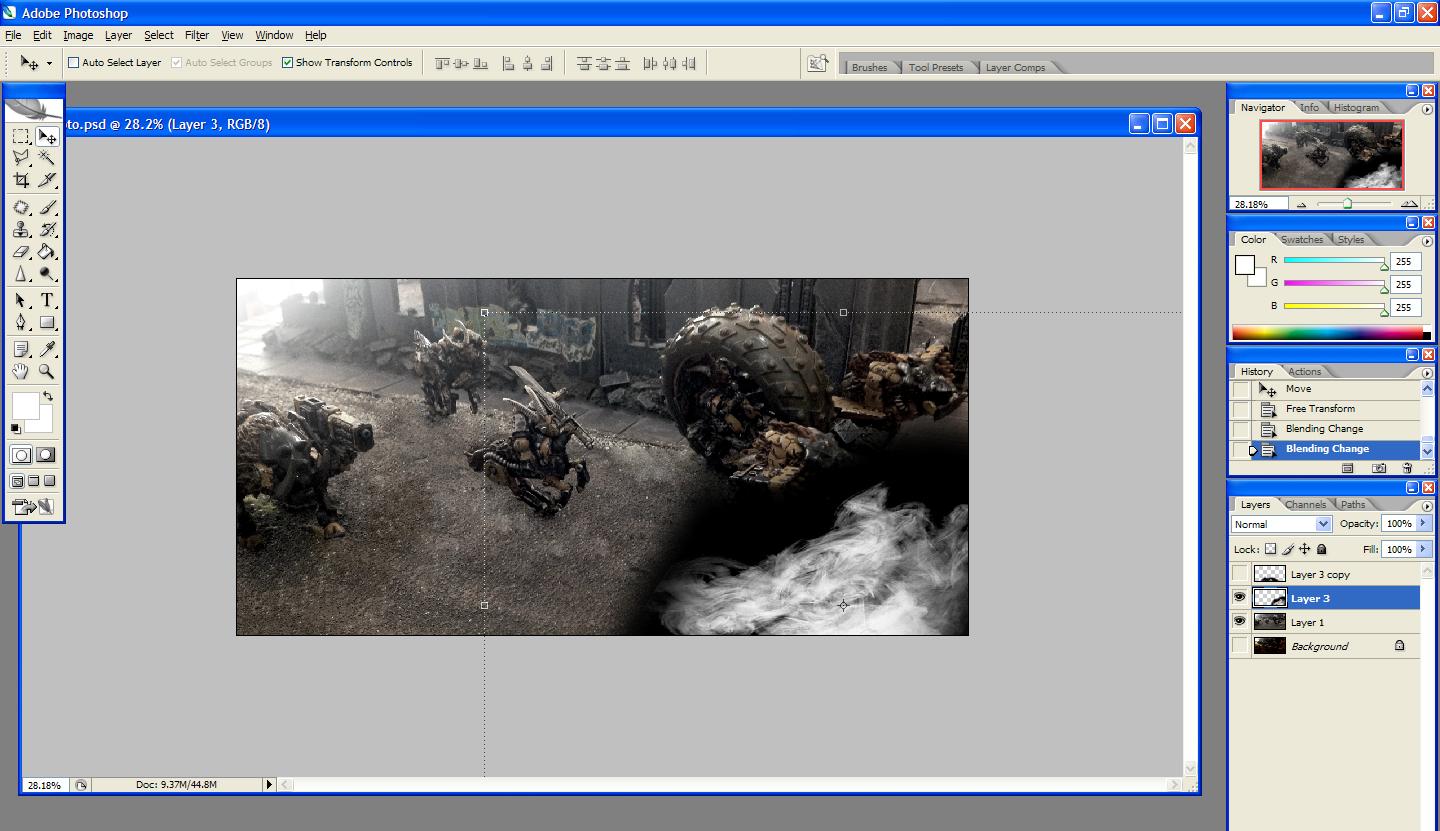Select the Eraser tool
Viewport: 1440px width, 831px height.
(x=21, y=252)
